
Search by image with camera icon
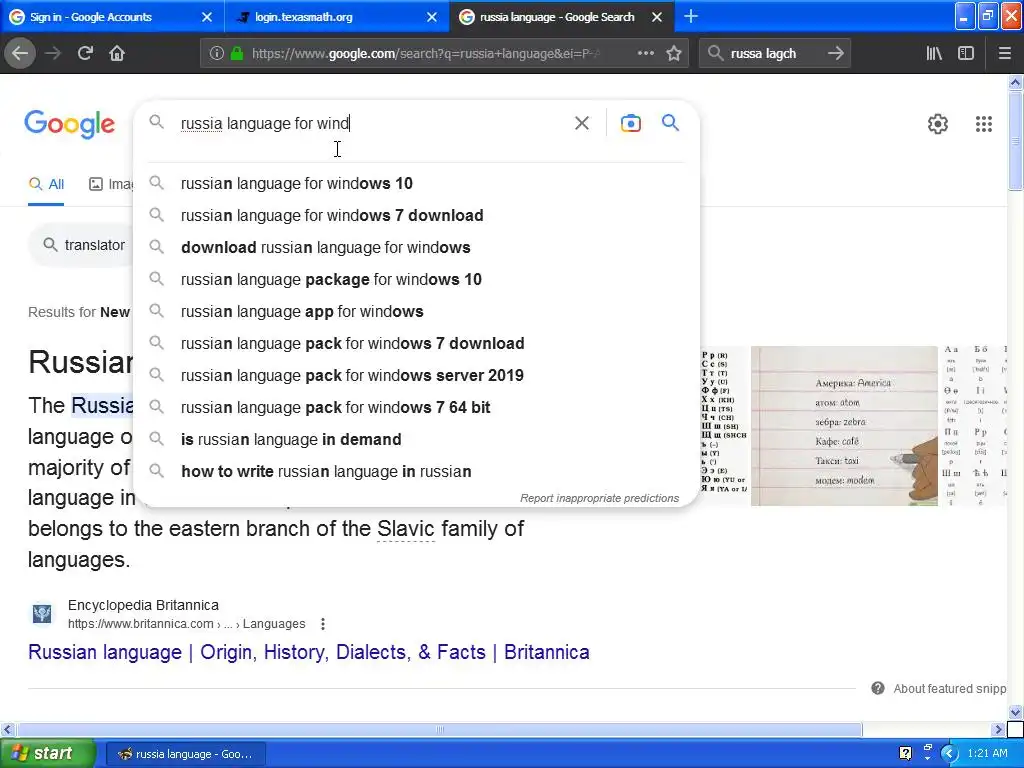(630, 123)
